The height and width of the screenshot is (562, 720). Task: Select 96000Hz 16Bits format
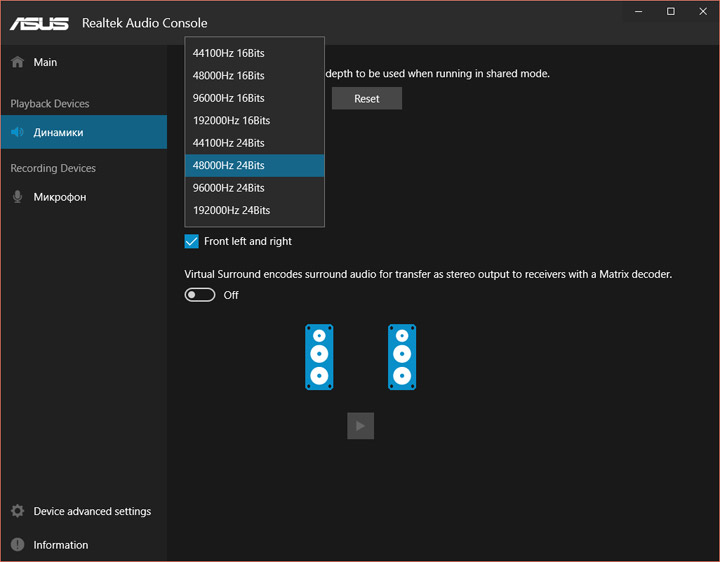tap(254, 98)
